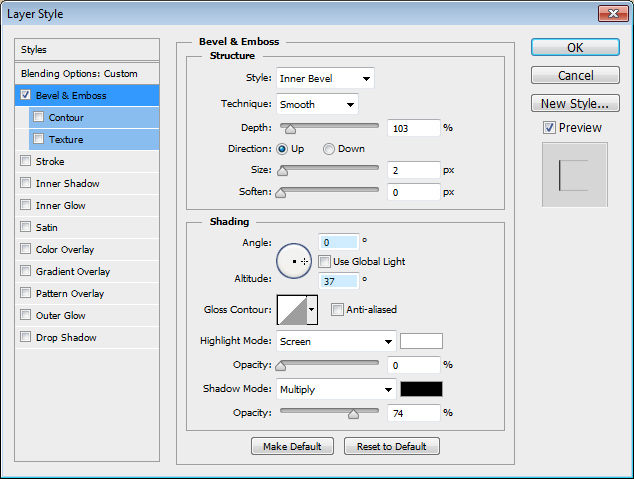
Task: Click the white Highlight Mode color swatch
Action: [421, 341]
